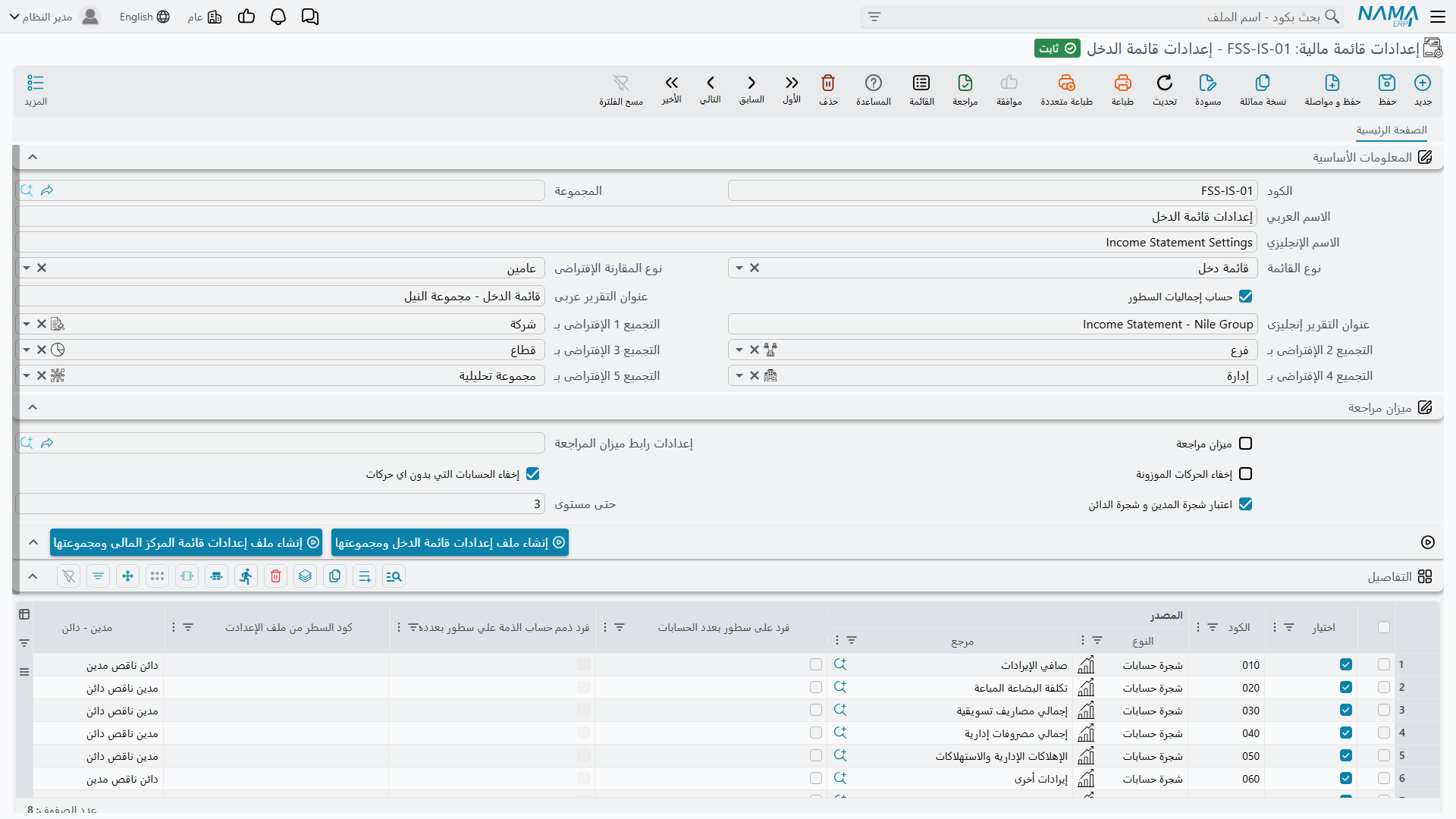
Task: Click the بحث بكود - اسم الملف search field
Action: coord(1102,17)
